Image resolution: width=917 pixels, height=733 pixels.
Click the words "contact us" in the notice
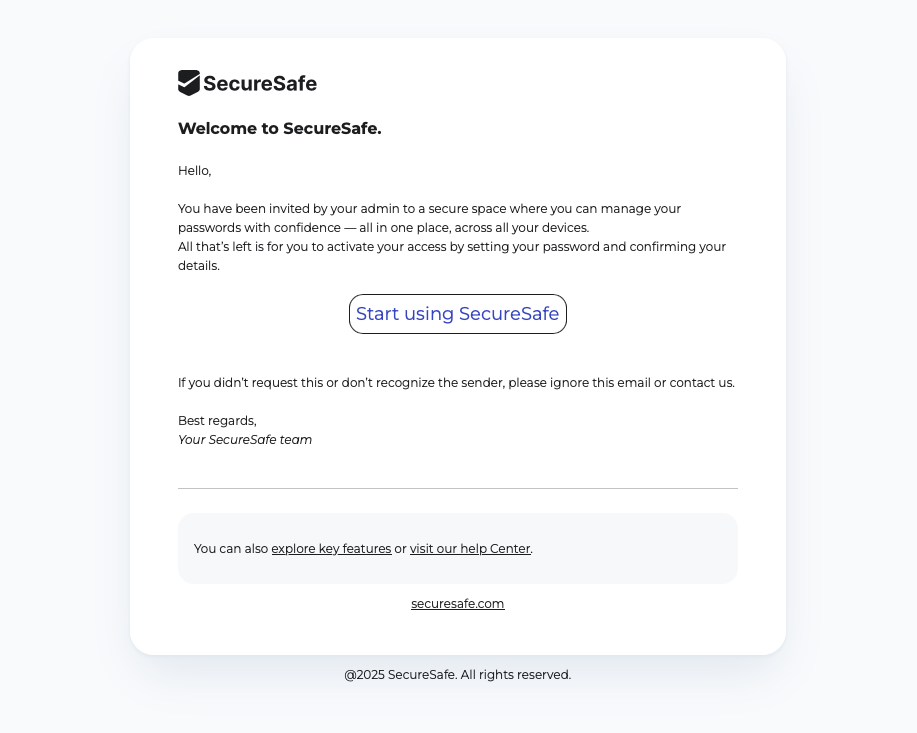coord(701,383)
